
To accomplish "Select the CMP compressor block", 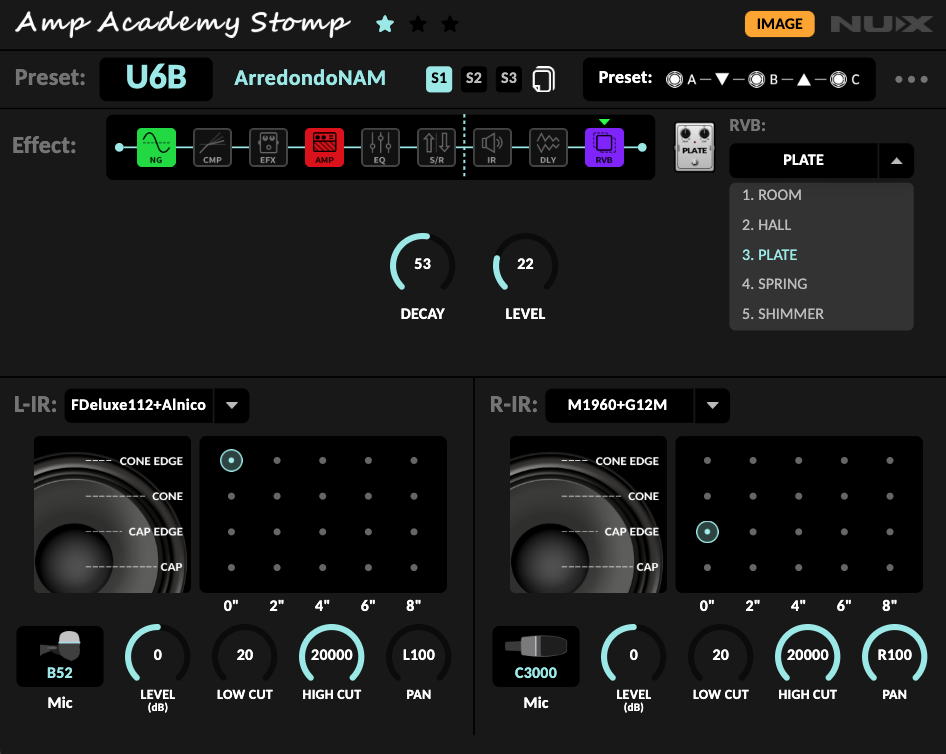I will click(212, 147).
